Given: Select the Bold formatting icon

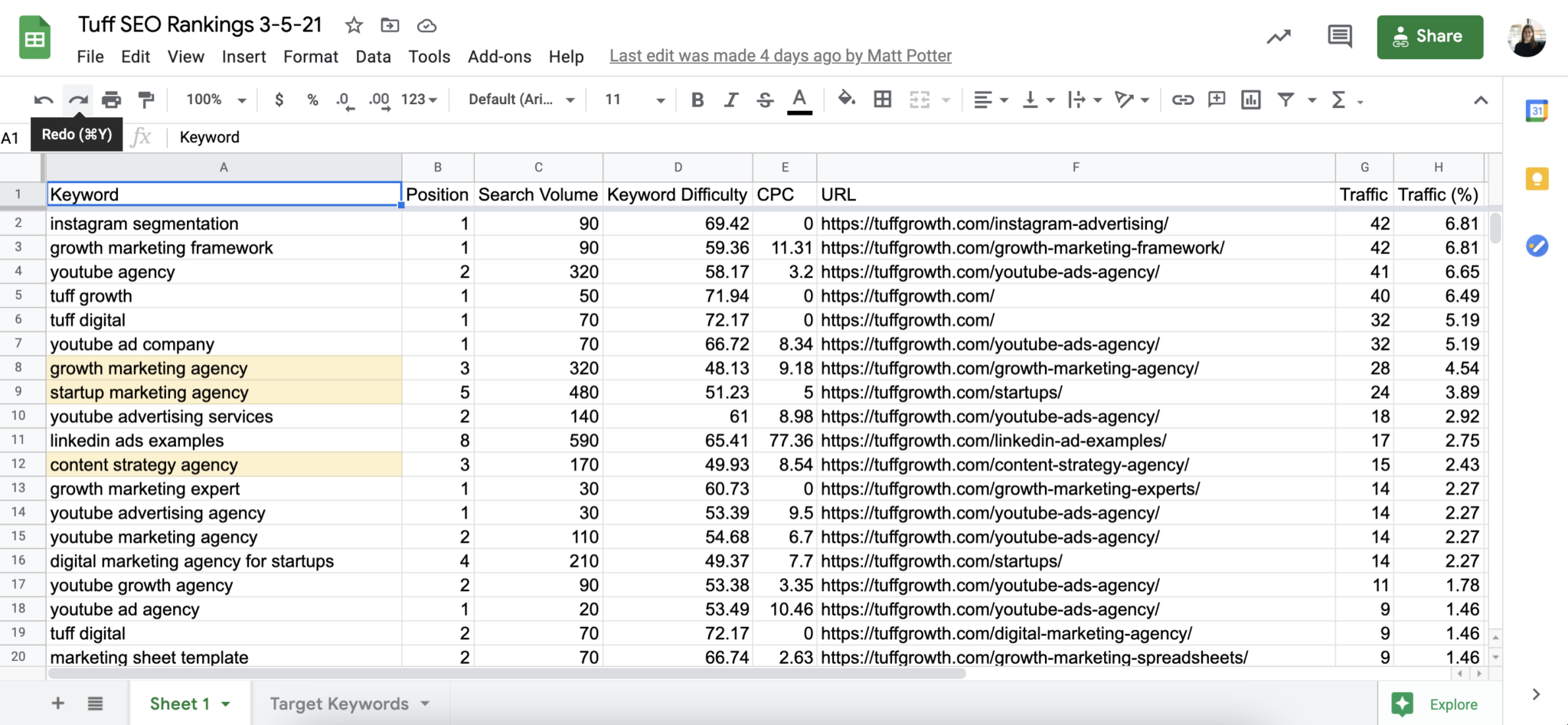Looking at the screenshot, I should pos(696,99).
